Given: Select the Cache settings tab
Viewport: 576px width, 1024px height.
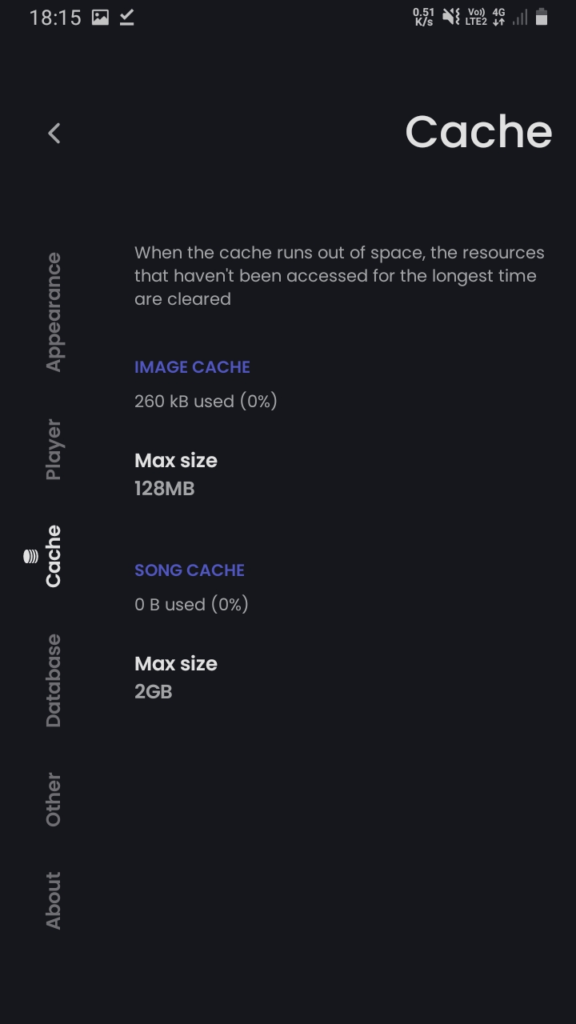Looking at the screenshot, I should point(53,556).
